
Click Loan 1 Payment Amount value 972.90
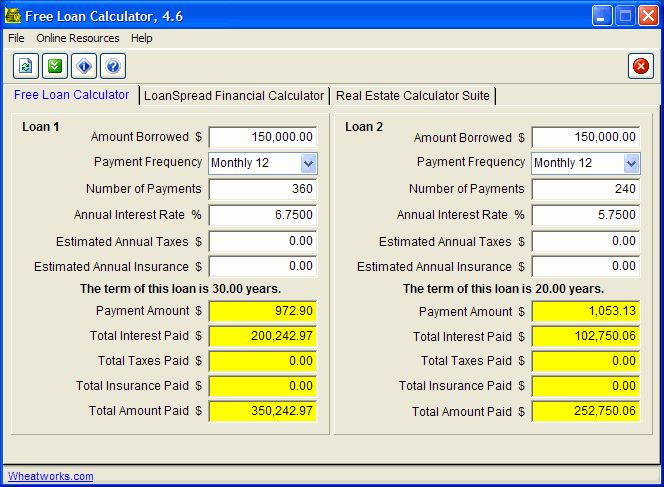pyautogui.click(x=263, y=311)
